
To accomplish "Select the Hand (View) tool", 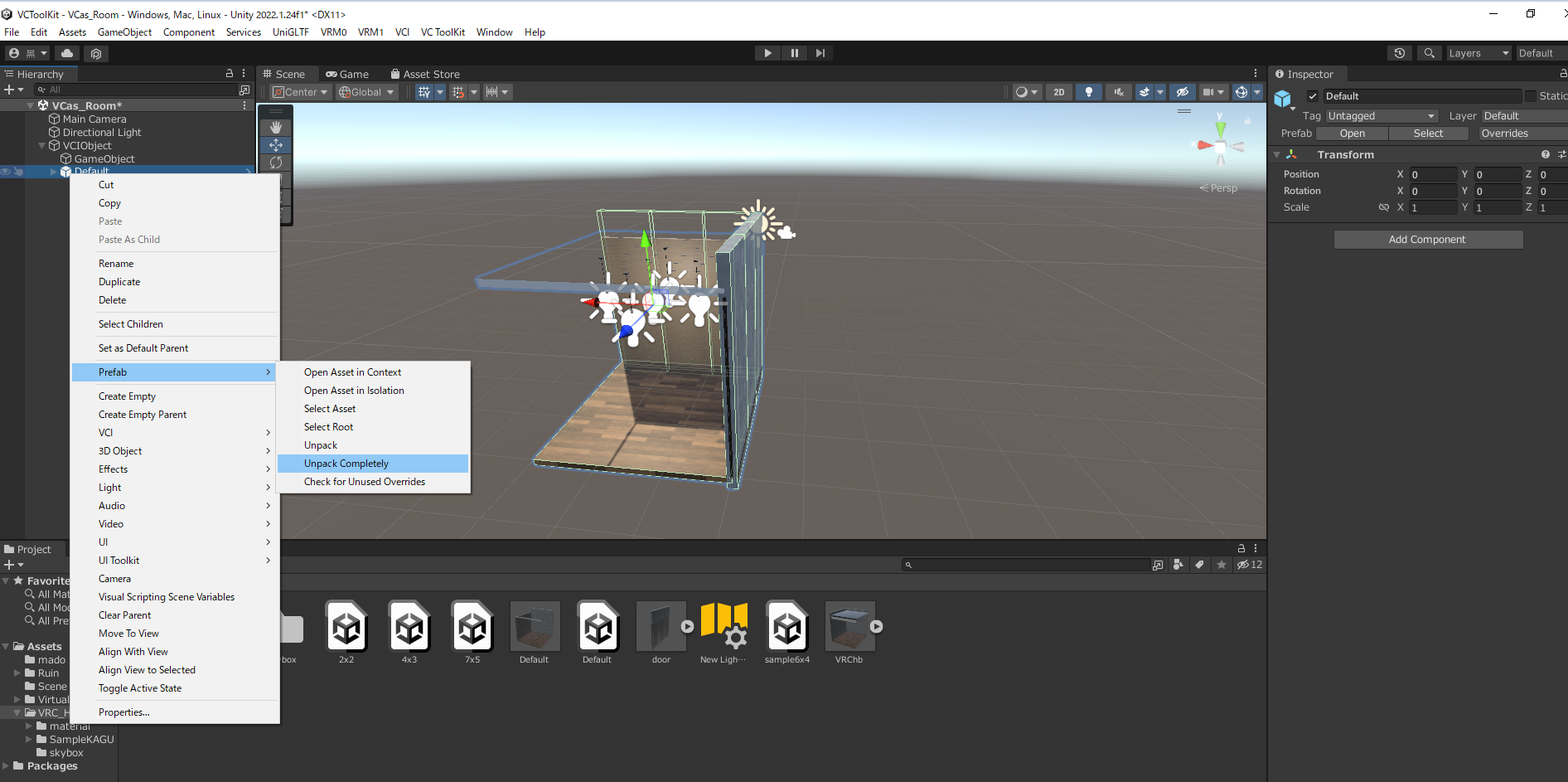I will point(276,128).
